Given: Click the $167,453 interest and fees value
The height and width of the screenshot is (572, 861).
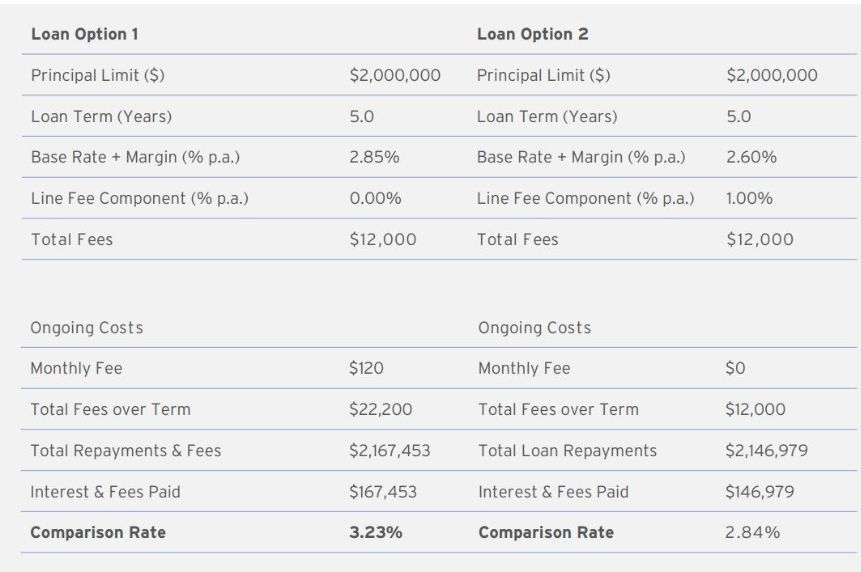Looking at the screenshot, I should pos(383,492).
